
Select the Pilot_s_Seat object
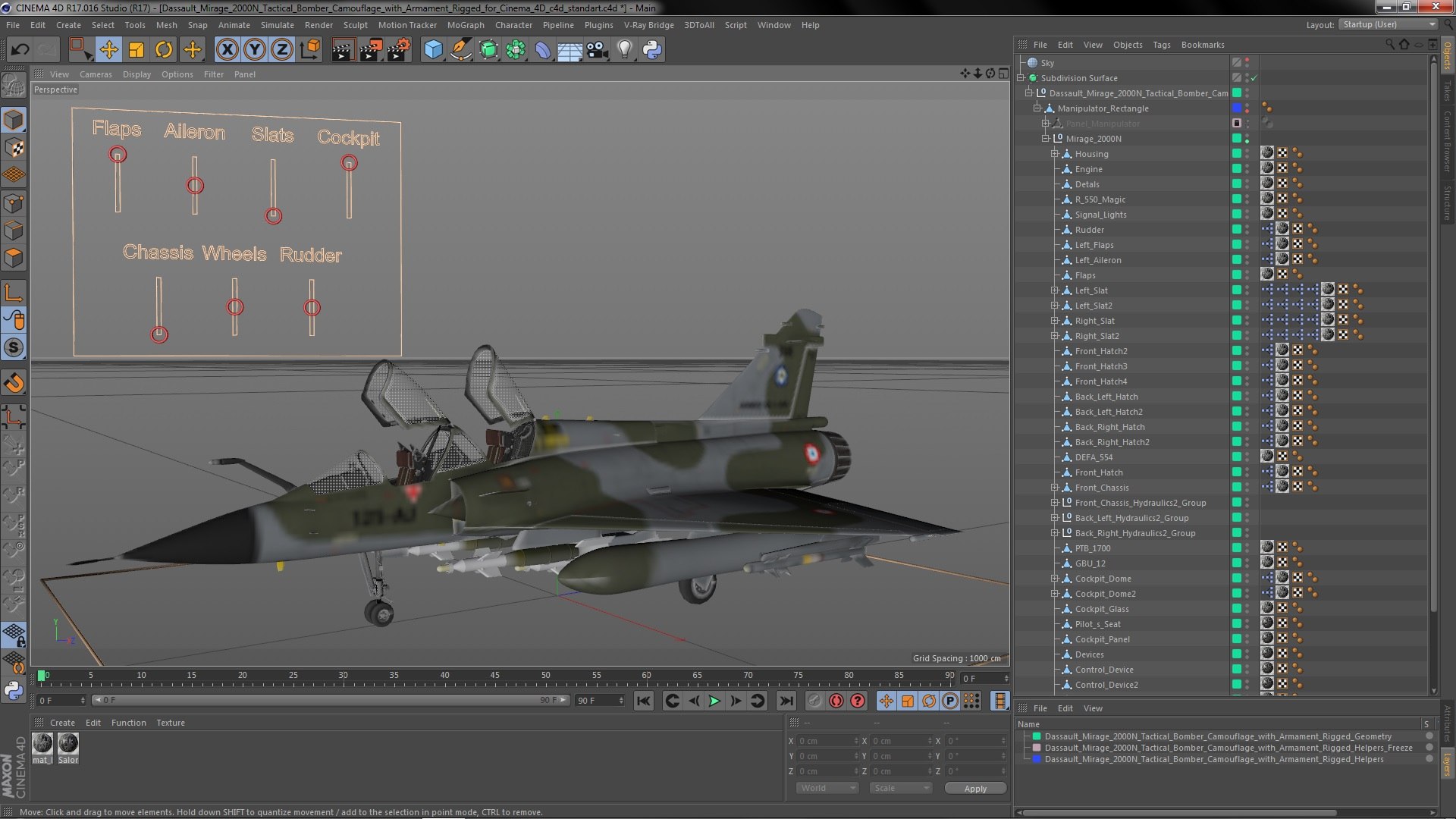(x=1097, y=624)
